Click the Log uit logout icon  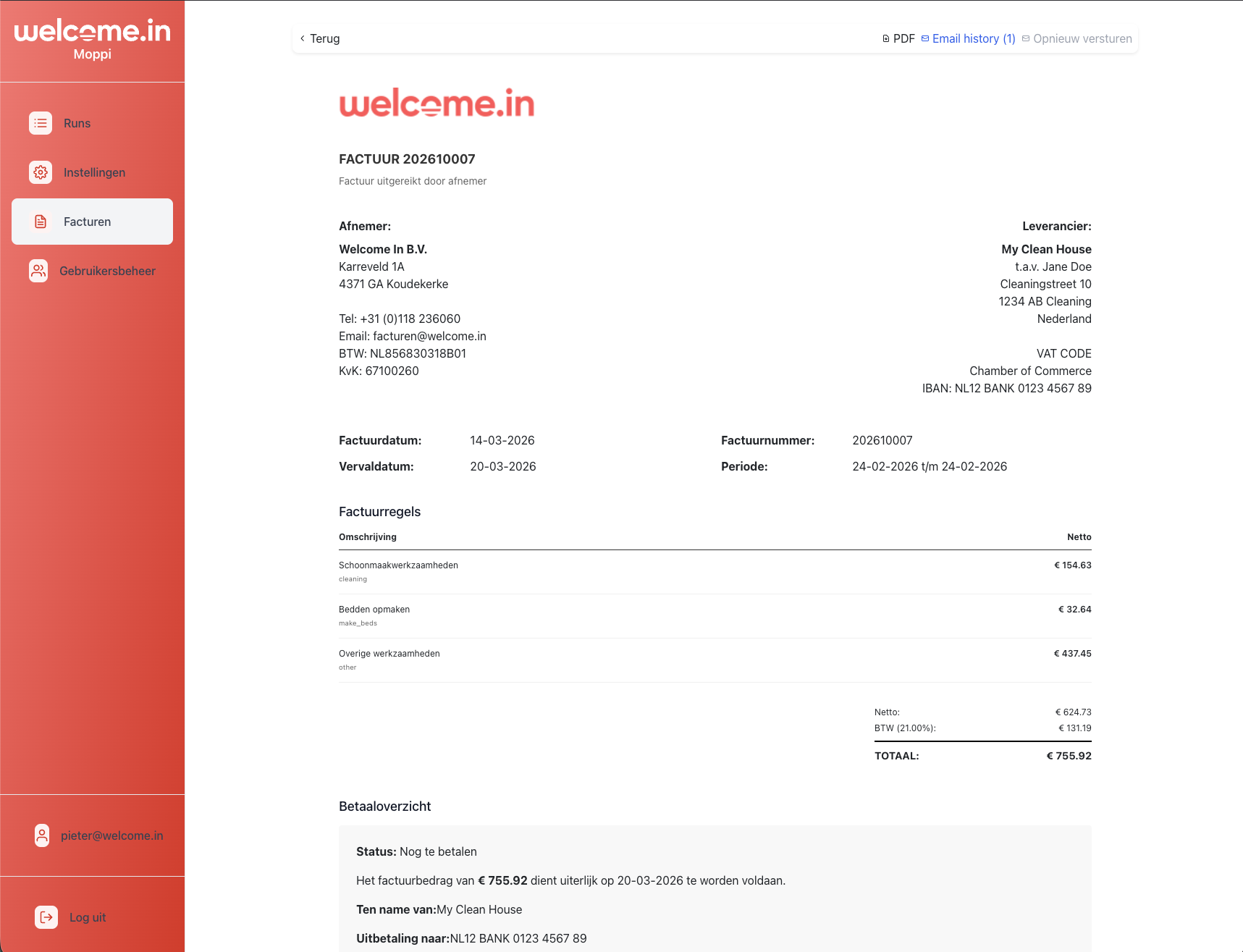(46, 917)
